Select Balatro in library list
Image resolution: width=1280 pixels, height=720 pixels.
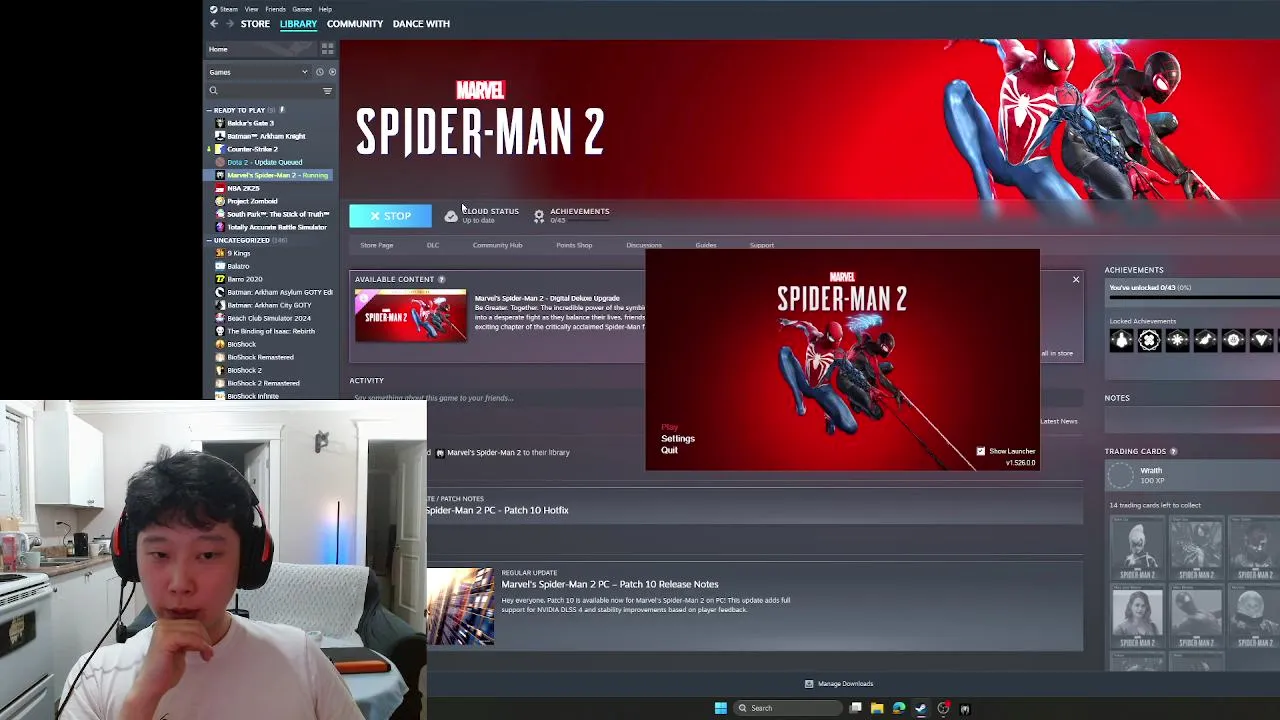pos(238,266)
